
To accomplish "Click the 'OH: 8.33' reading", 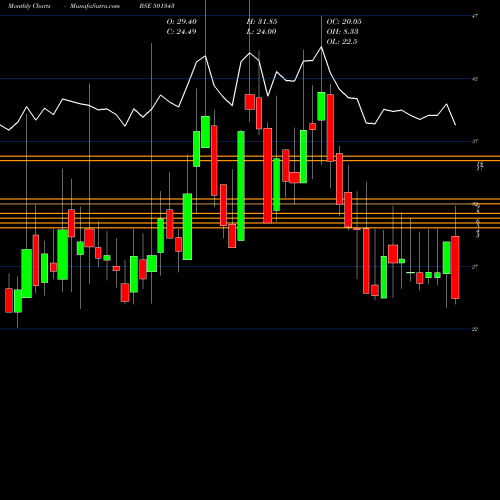I will click(x=342, y=32).
